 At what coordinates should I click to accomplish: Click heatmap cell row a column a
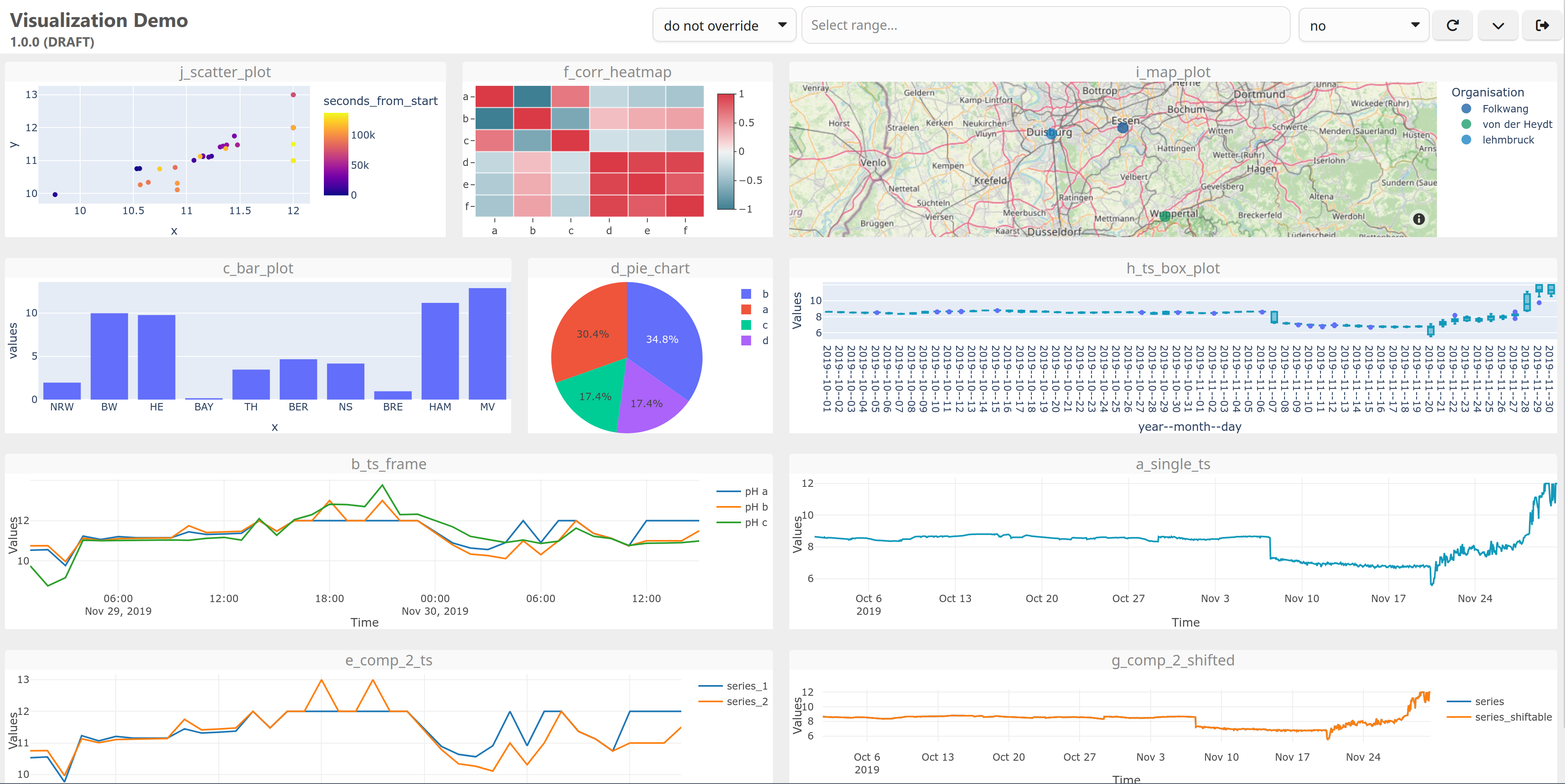point(494,96)
